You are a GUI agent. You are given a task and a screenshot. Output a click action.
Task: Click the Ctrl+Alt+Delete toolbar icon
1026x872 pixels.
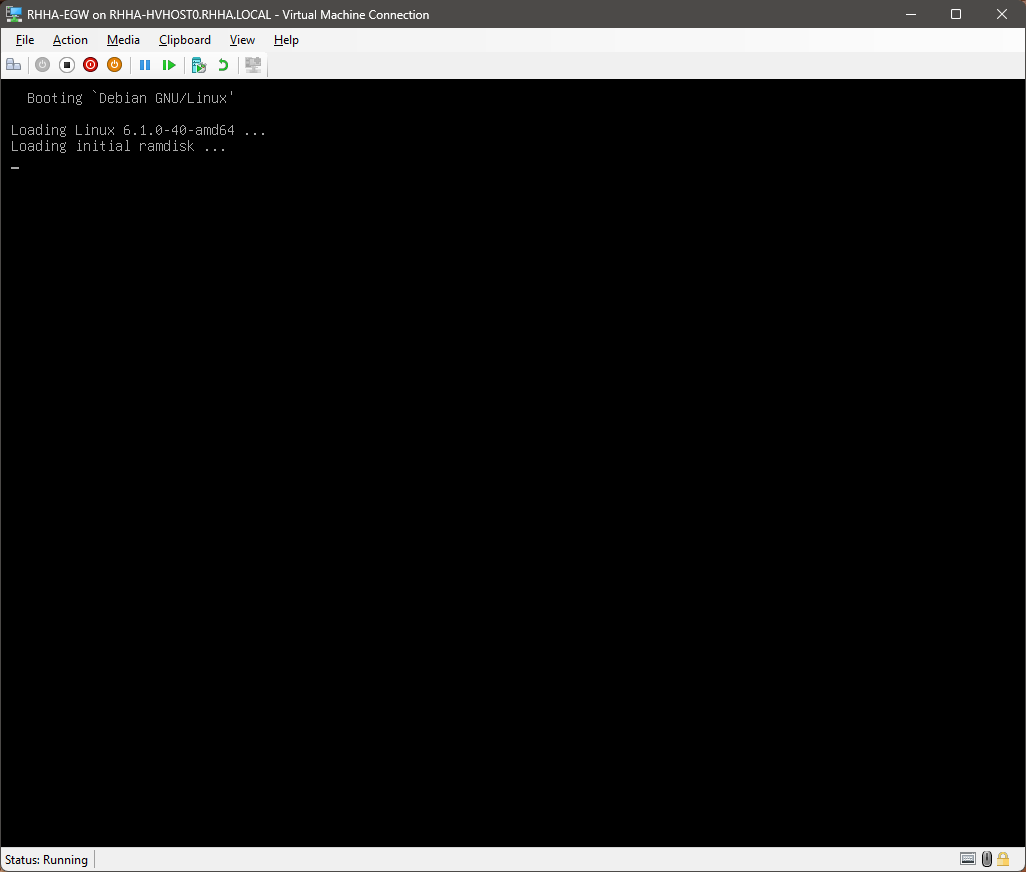[x=14, y=65]
